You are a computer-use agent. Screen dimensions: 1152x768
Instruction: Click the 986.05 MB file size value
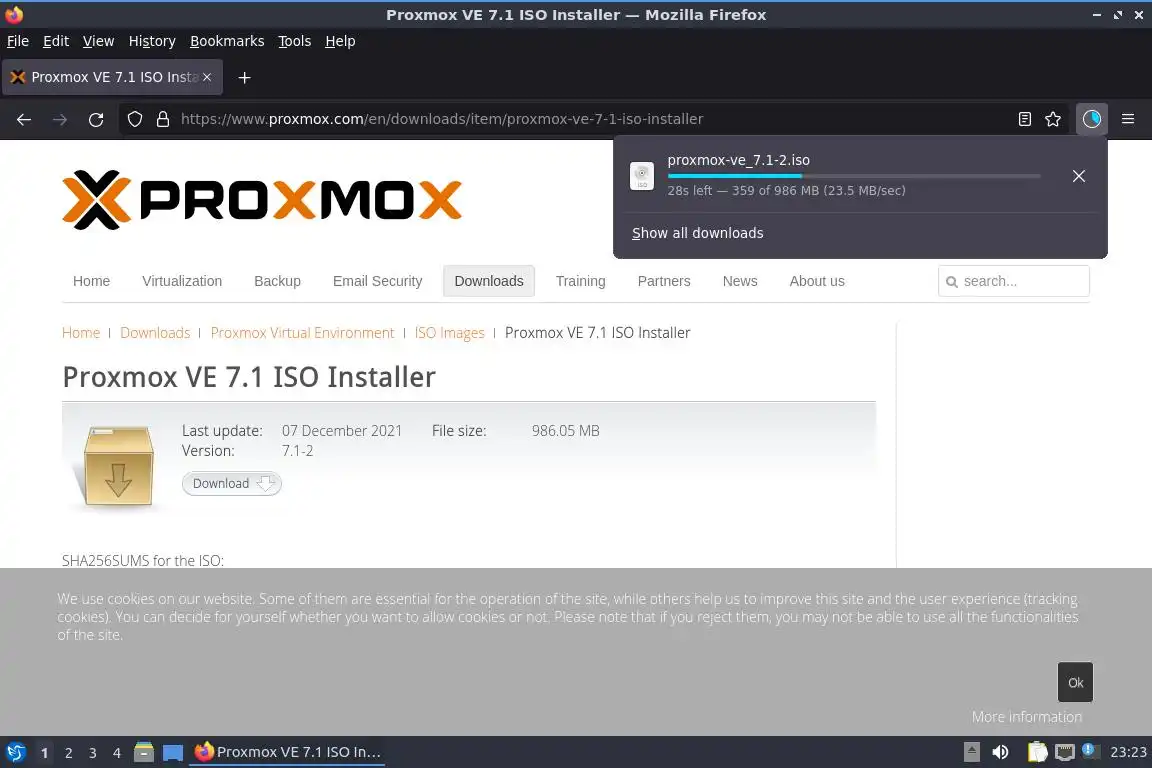click(566, 431)
